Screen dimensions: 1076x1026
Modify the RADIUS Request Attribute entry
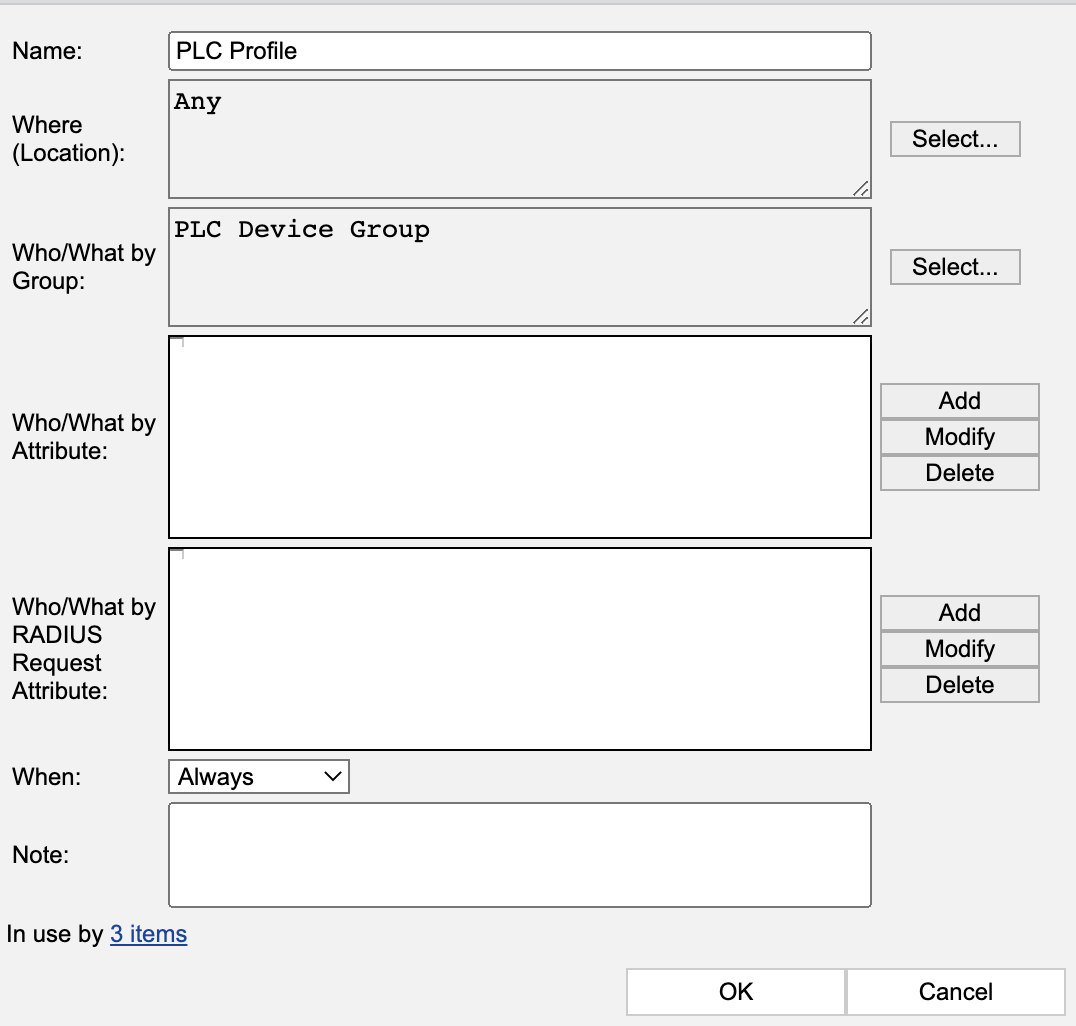click(x=959, y=648)
